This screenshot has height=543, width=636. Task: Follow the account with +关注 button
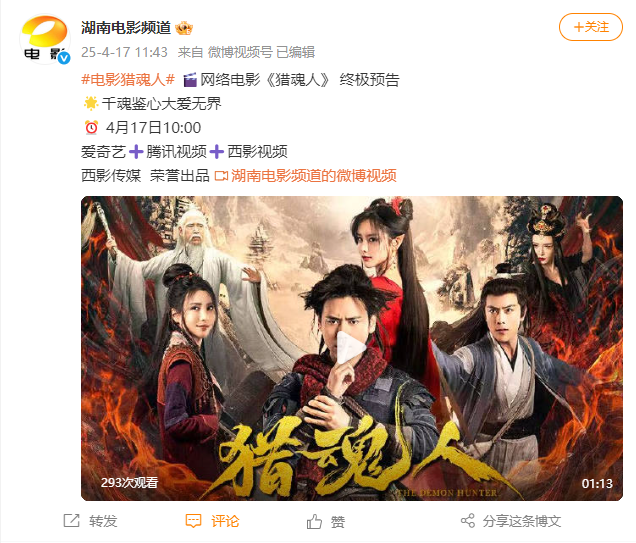591,27
